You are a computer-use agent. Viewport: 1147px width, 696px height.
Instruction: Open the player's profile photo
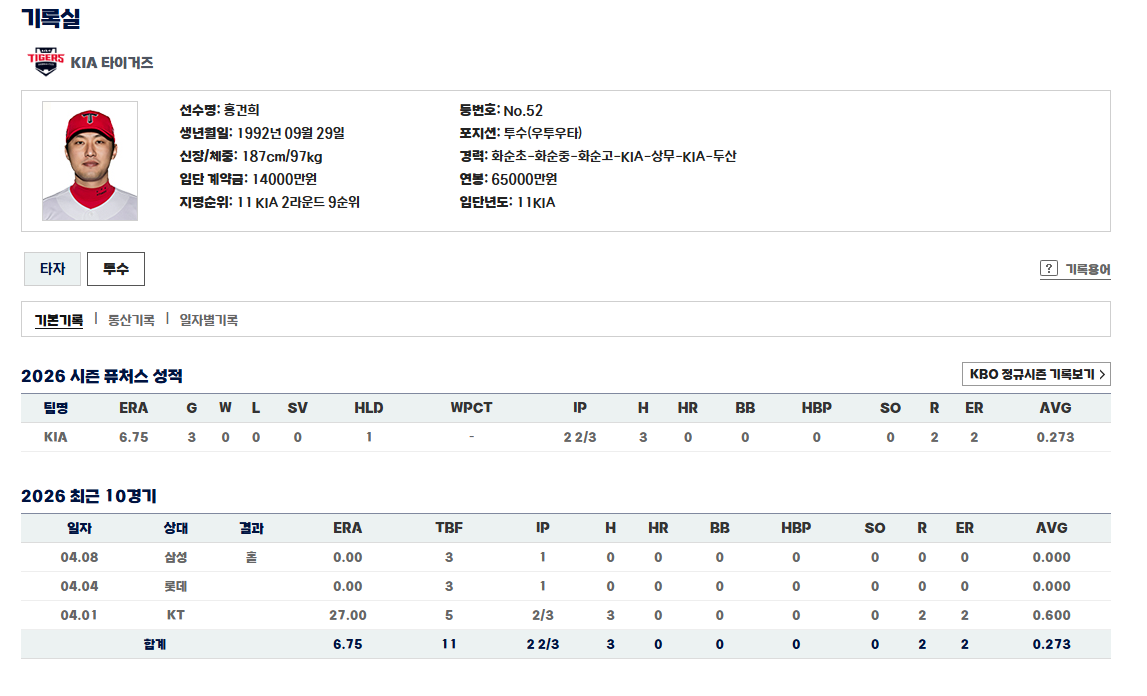coord(90,161)
